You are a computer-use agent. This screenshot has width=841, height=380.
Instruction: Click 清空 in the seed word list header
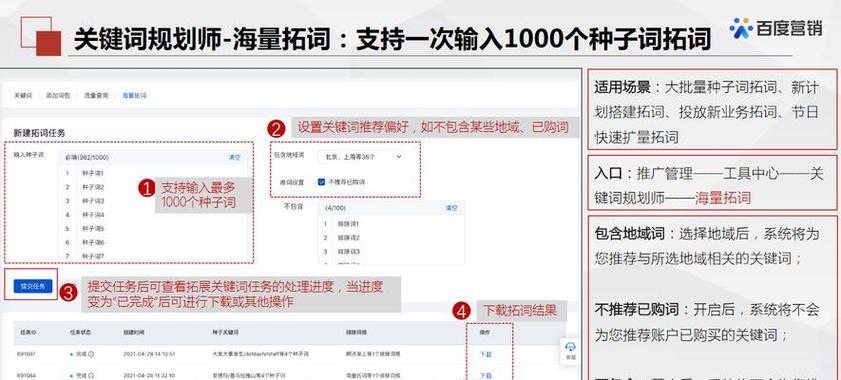click(235, 158)
